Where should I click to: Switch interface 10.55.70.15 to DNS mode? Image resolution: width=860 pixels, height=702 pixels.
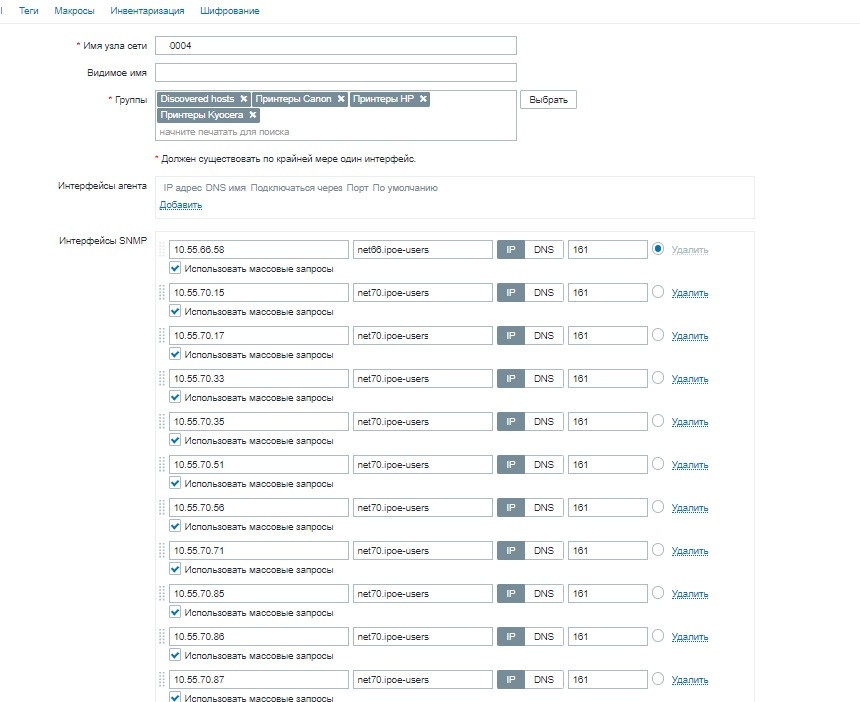coord(541,290)
